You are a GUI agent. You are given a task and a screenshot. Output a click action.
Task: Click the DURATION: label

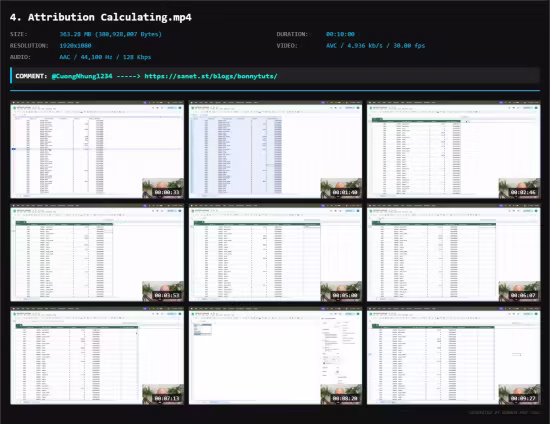pos(292,34)
